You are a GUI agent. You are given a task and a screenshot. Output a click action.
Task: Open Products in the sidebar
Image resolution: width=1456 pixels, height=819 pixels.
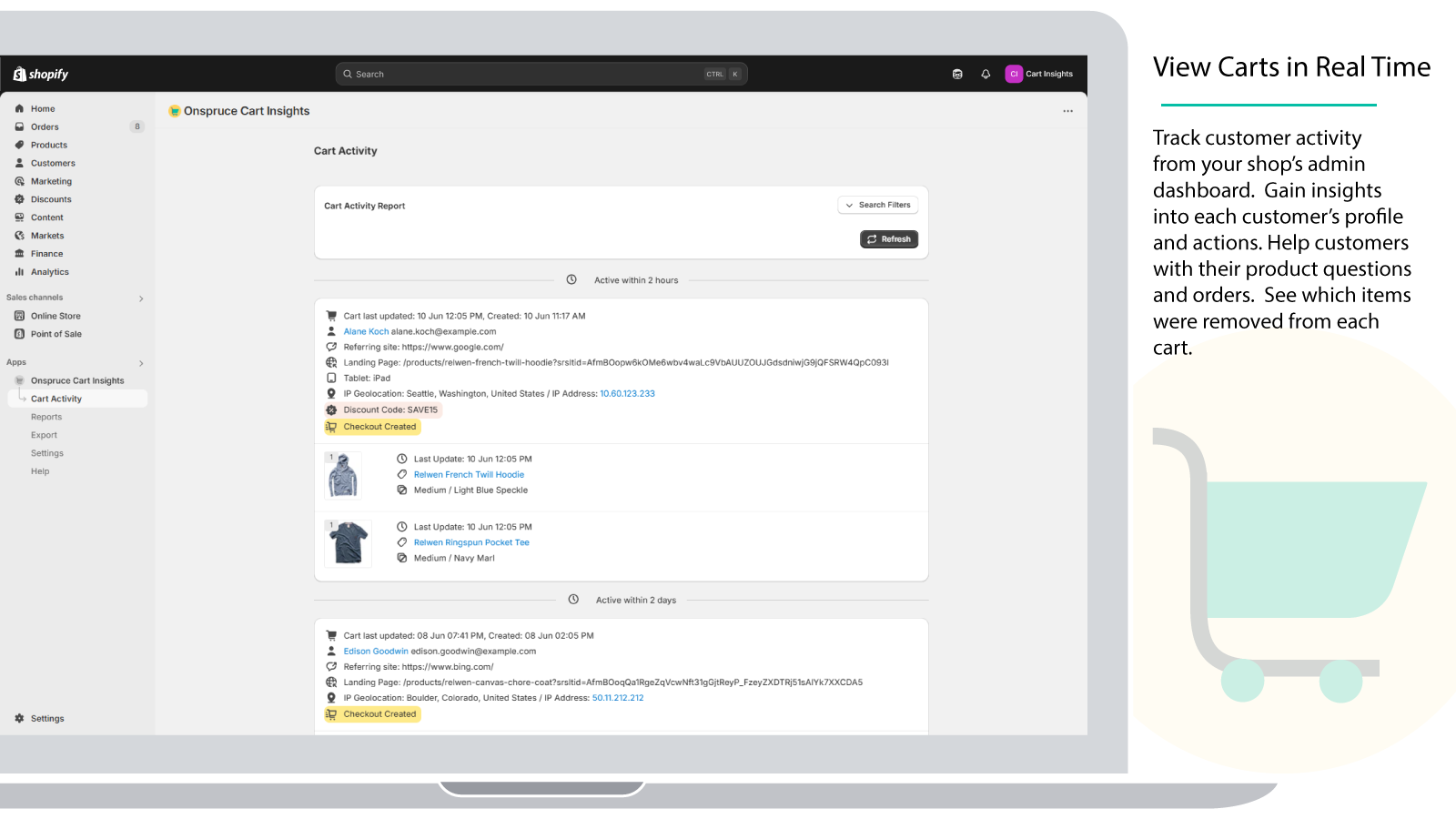(49, 146)
